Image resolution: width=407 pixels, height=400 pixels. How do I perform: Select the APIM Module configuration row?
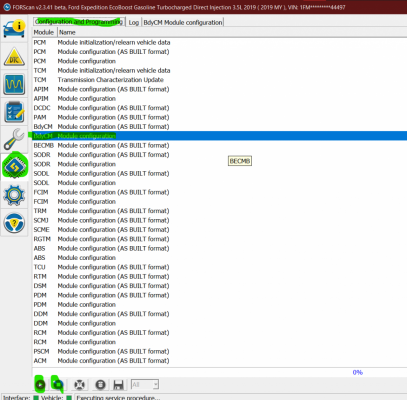[x=219, y=98]
